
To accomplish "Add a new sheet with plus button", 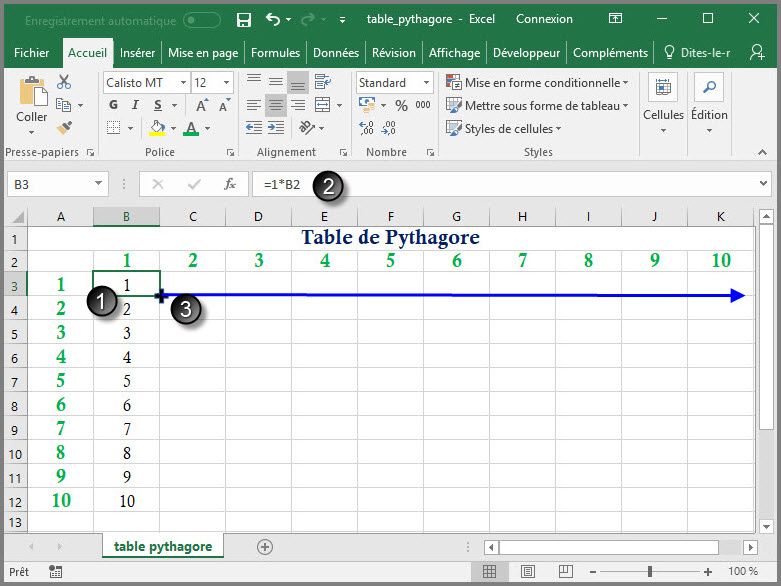I will click(264, 547).
